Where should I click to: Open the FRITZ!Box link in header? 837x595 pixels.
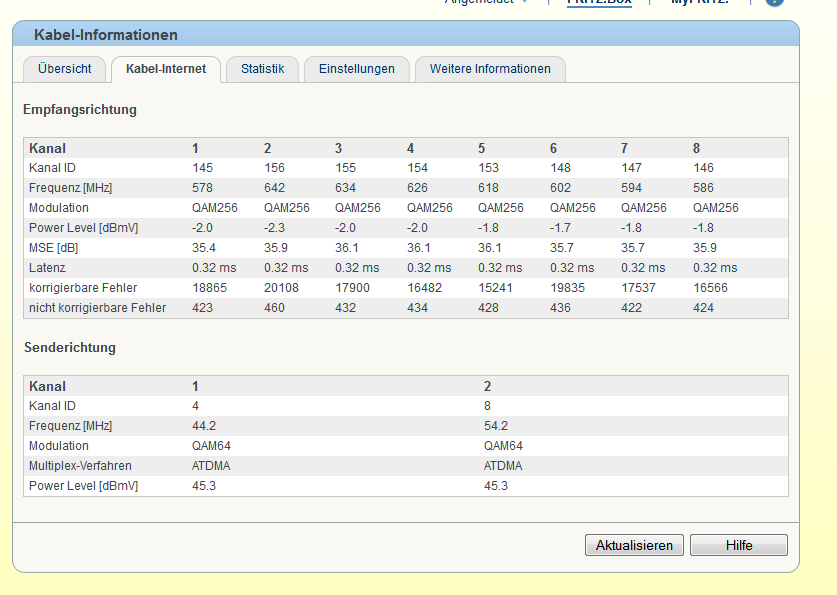click(x=599, y=2)
